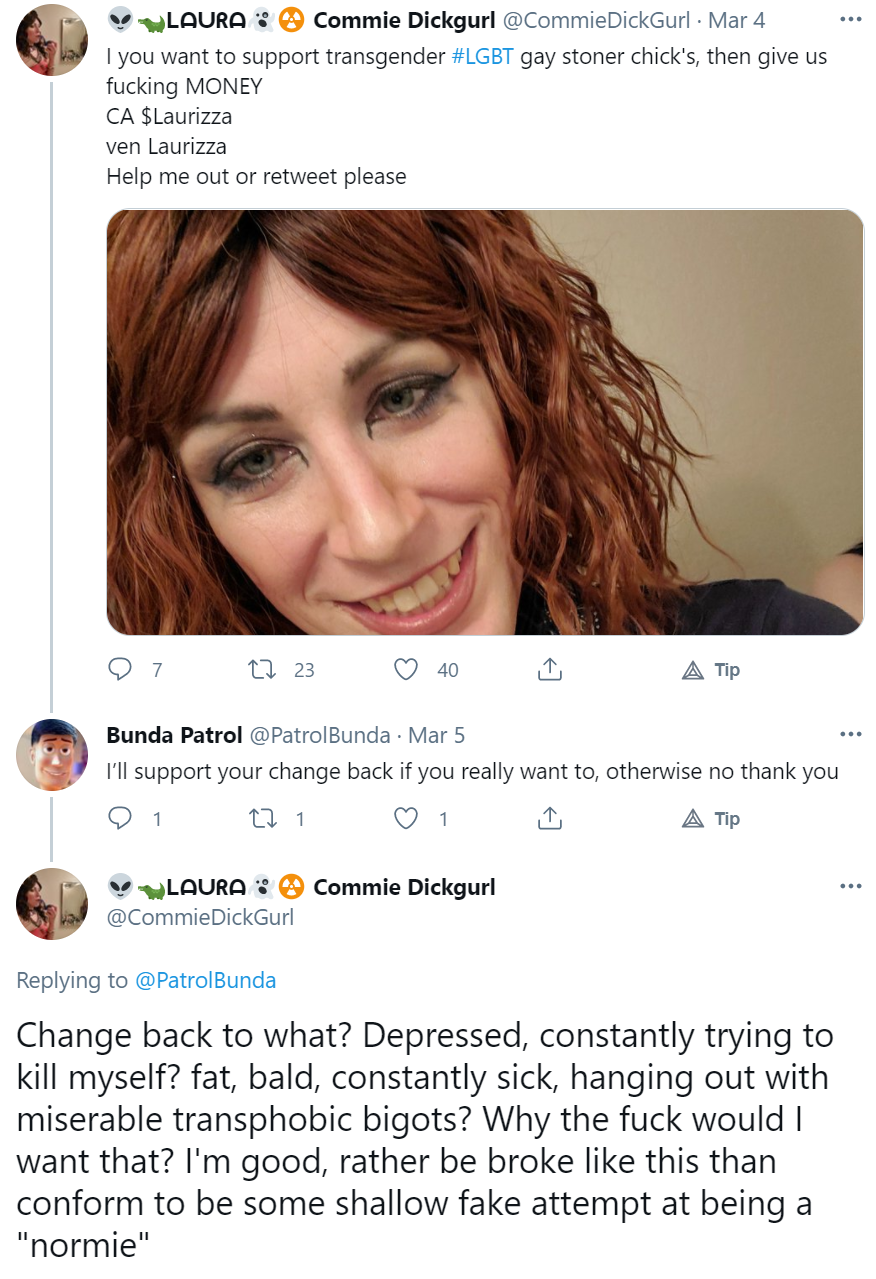Open more options for the Mar 4 tweet
The height and width of the screenshot is (1279, 876).
(850, 20)
